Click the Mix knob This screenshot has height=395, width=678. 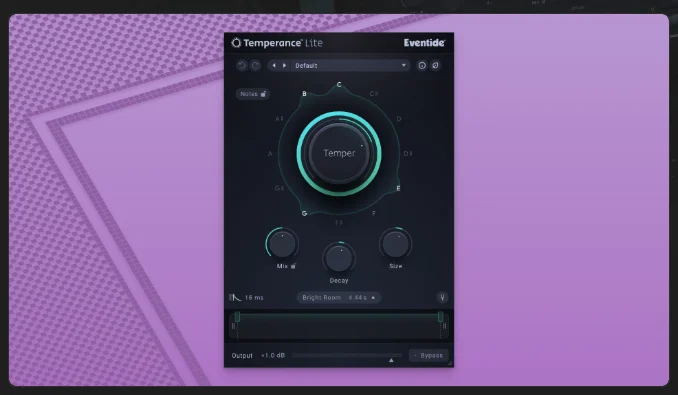[x=282, y=243]
